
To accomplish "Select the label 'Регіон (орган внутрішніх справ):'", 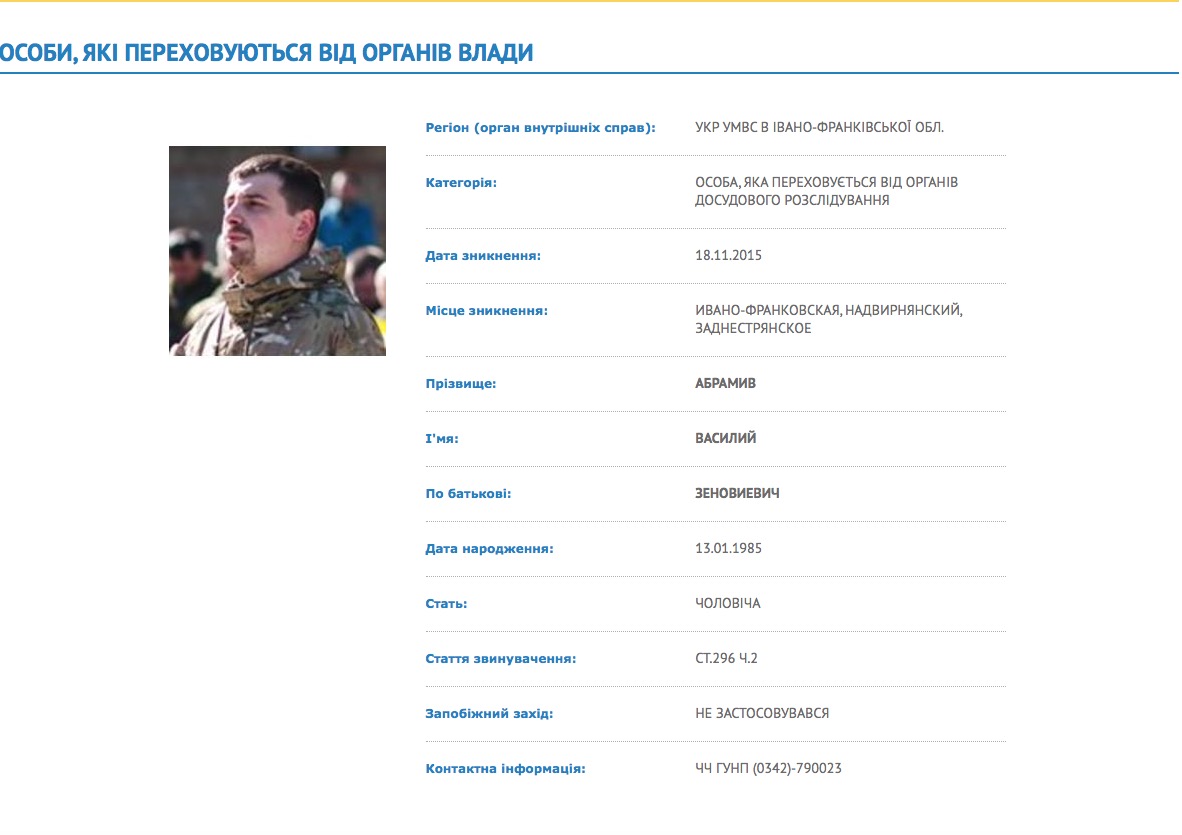I will [x=540, y=127].
